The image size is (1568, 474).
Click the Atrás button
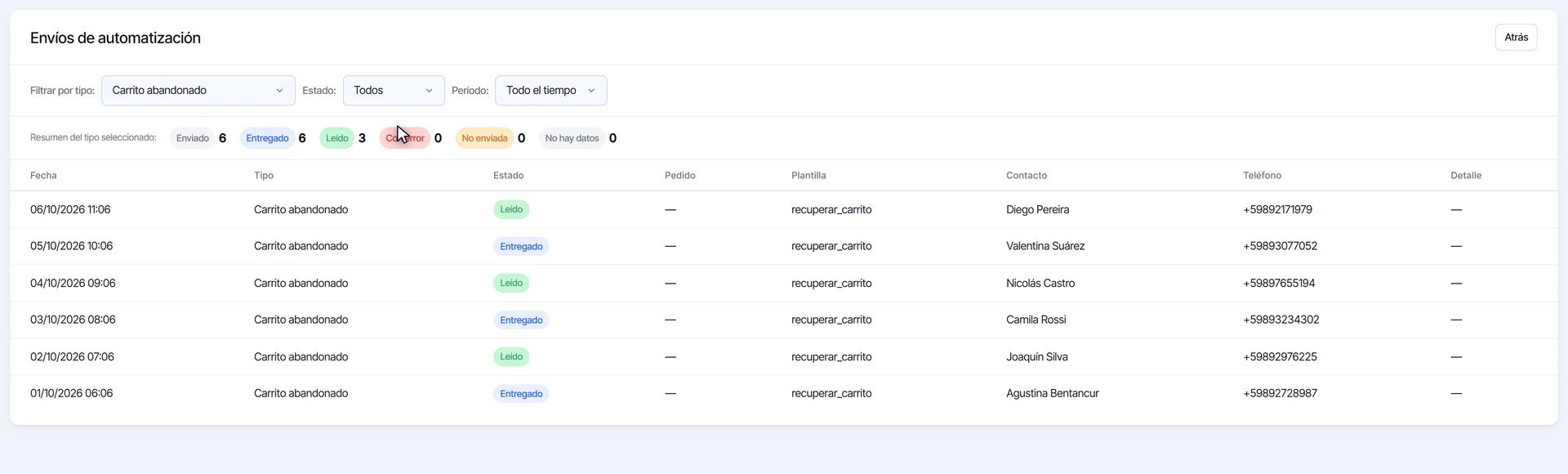1517,38
